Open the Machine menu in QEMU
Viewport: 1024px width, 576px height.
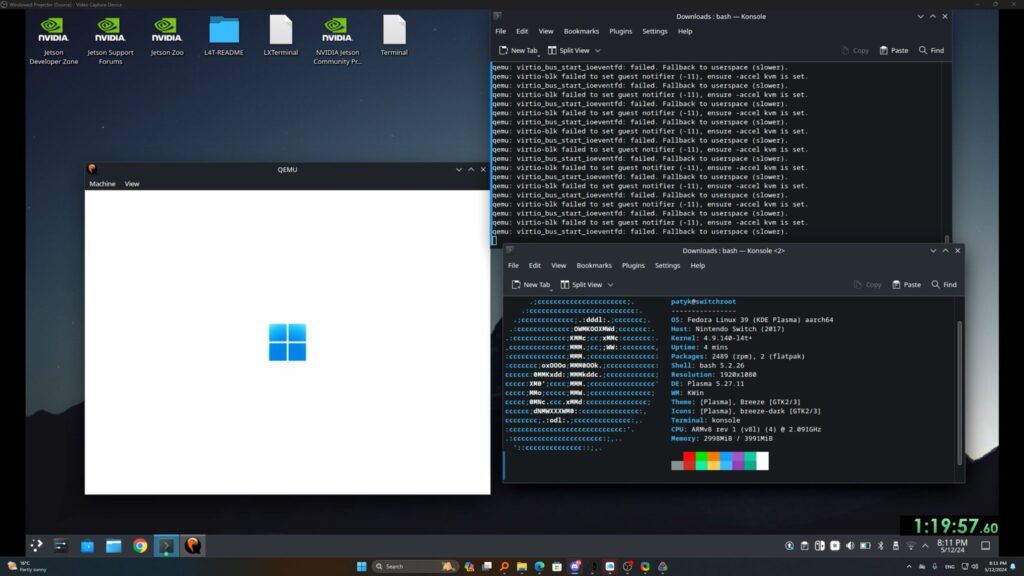103,183
